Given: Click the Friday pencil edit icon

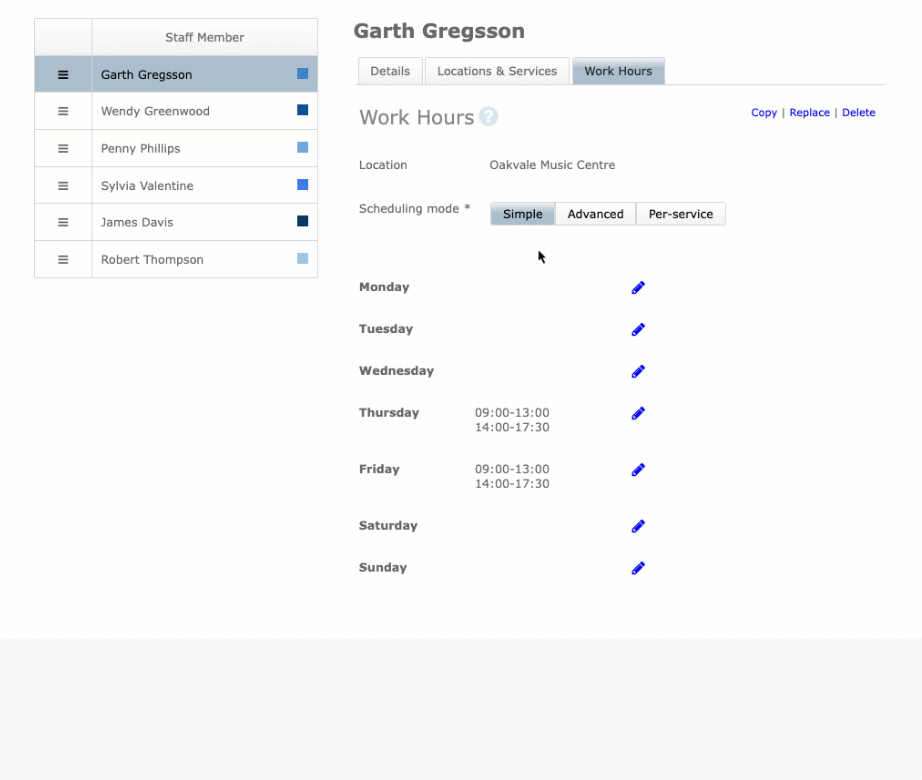Looking at the screenshot, I should 638,470.
